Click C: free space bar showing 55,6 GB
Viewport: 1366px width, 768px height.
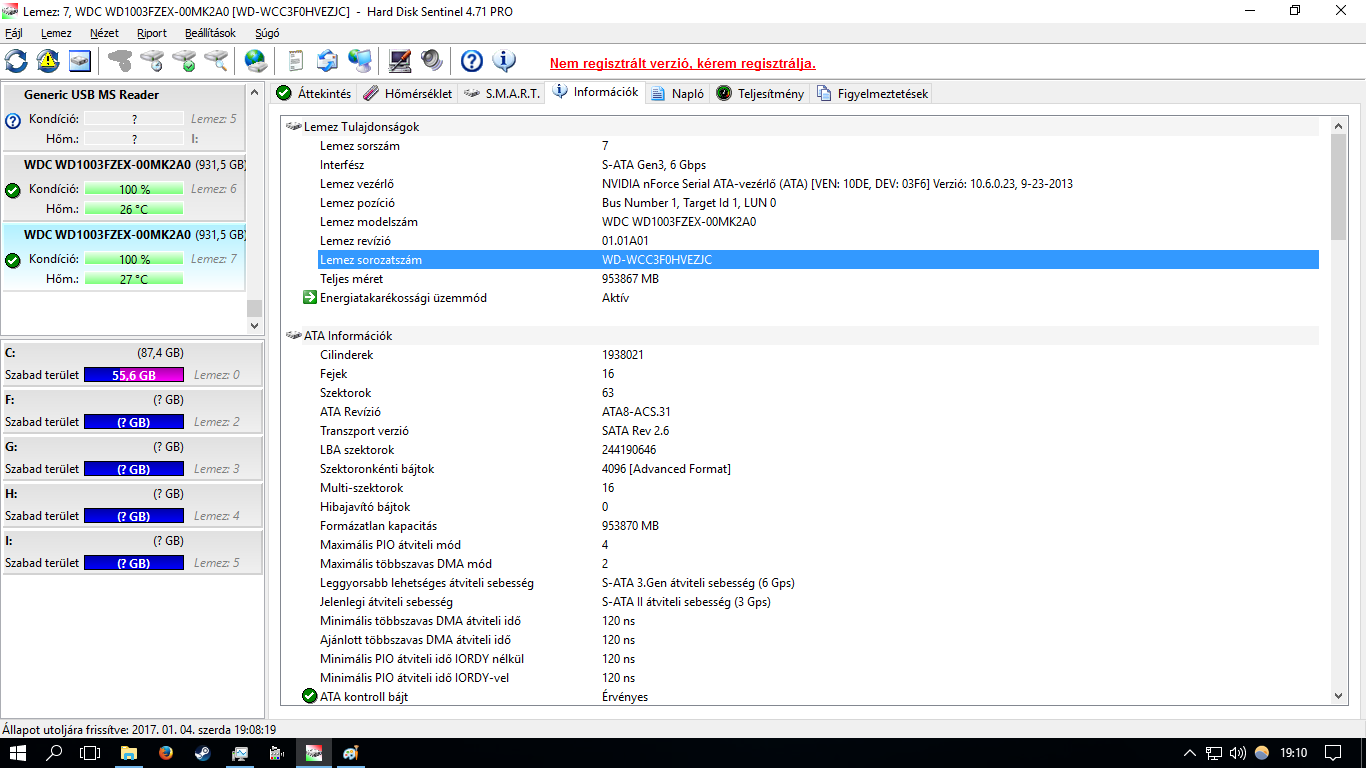134,375
